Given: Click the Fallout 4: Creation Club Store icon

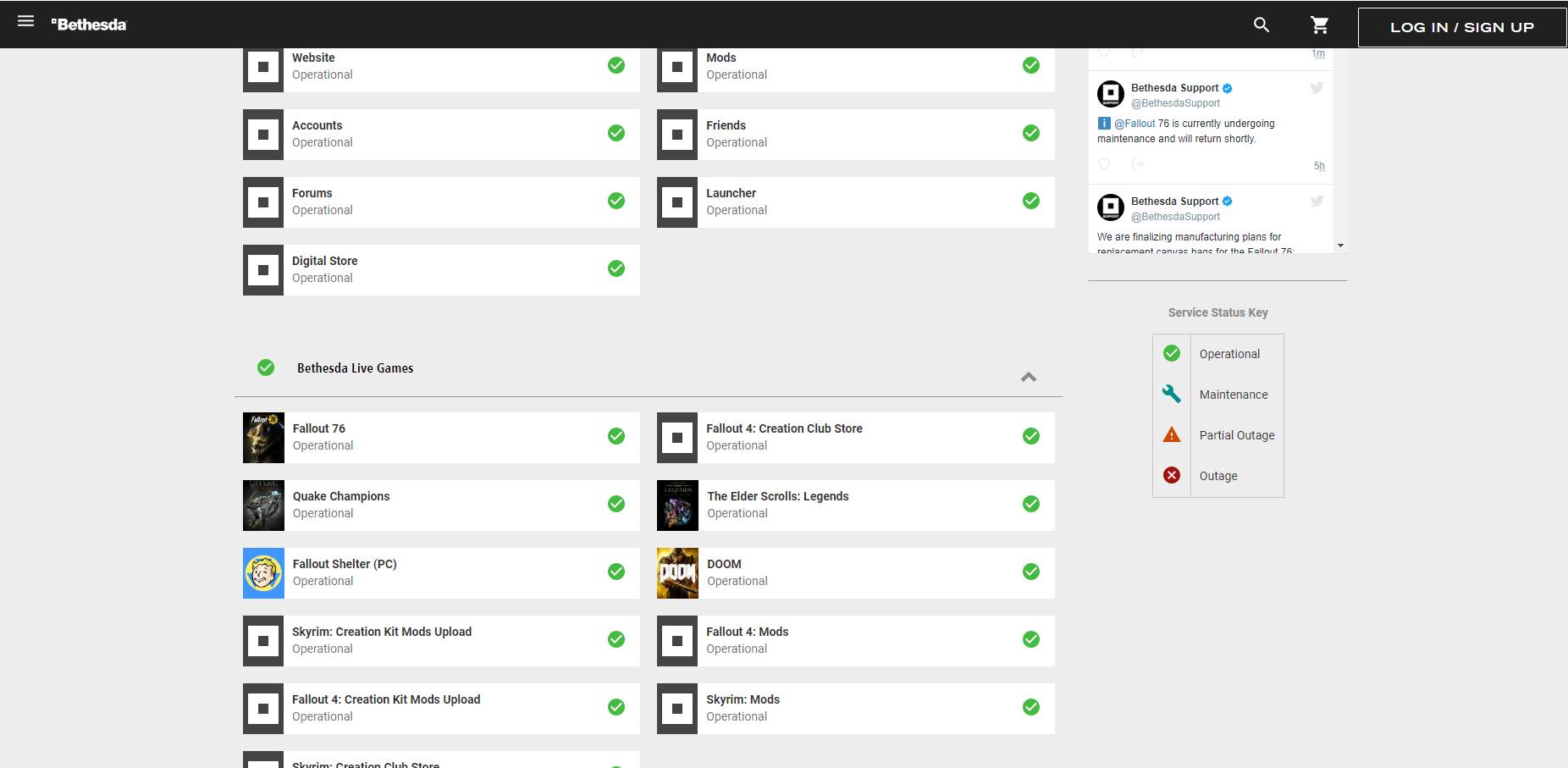Looking at the screenshot, I should click(677, 438).
